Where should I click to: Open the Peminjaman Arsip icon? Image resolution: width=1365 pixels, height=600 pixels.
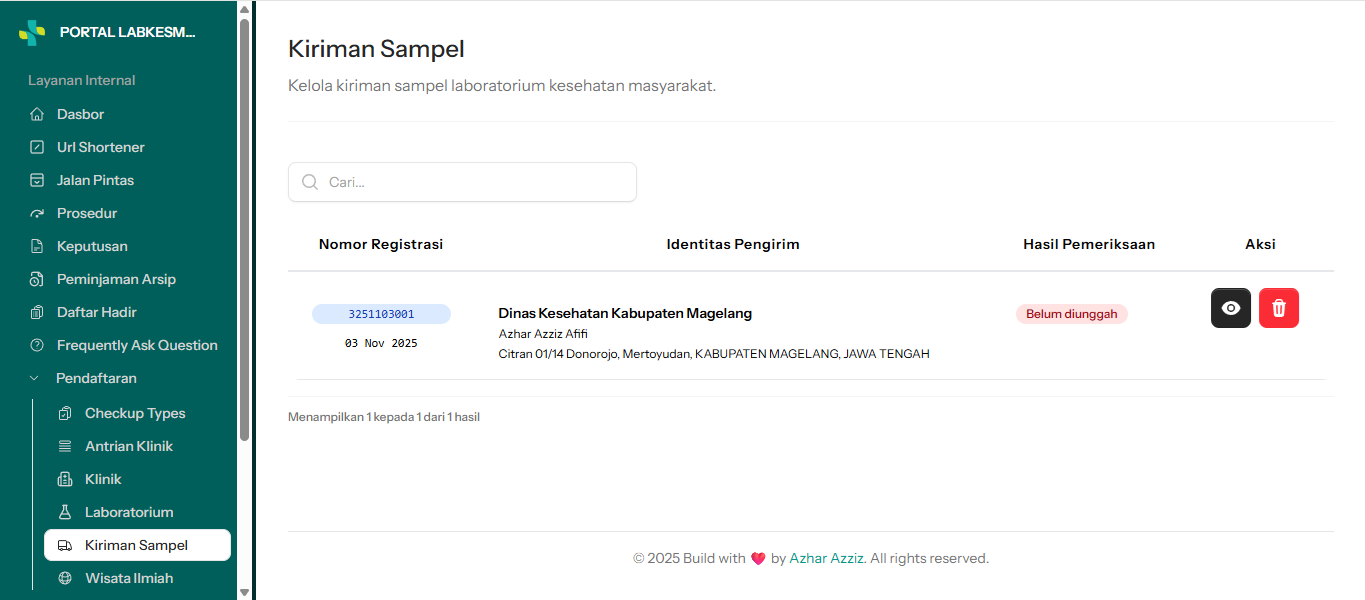(x=37, y=279)
